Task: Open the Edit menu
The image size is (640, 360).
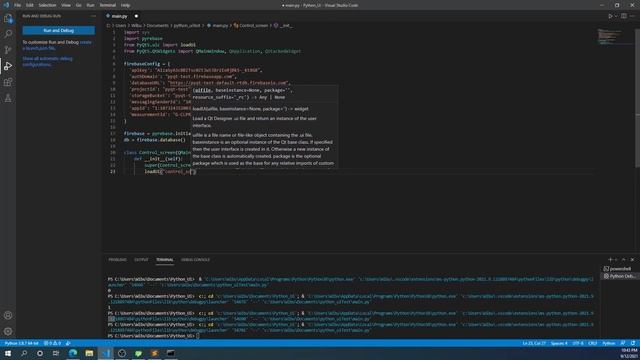Action: pyautogui.click(x=30, y=5)
